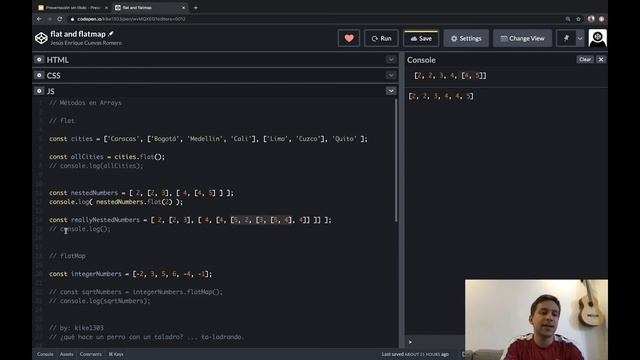Click the 'const reallyNestedNumbers' code line
640x360 pixels.
pos(190,220)
